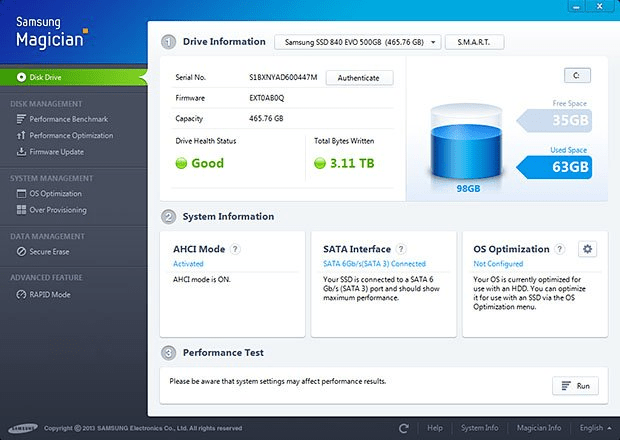
Task: Select Disk Drive in the sidebar
Action: tap(74, 77)
